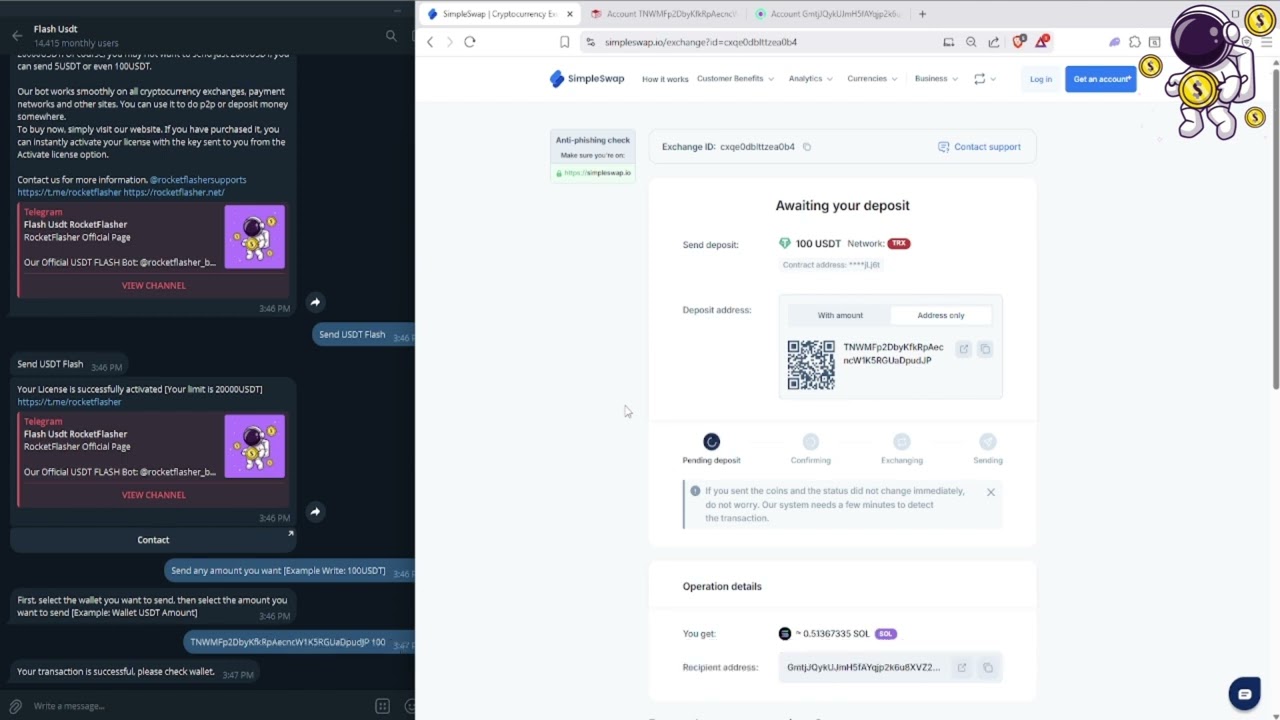The width and height of the screenshot is (1280, 720).
Task: Click the SimpleSwap logo
Action: (587, 79)
